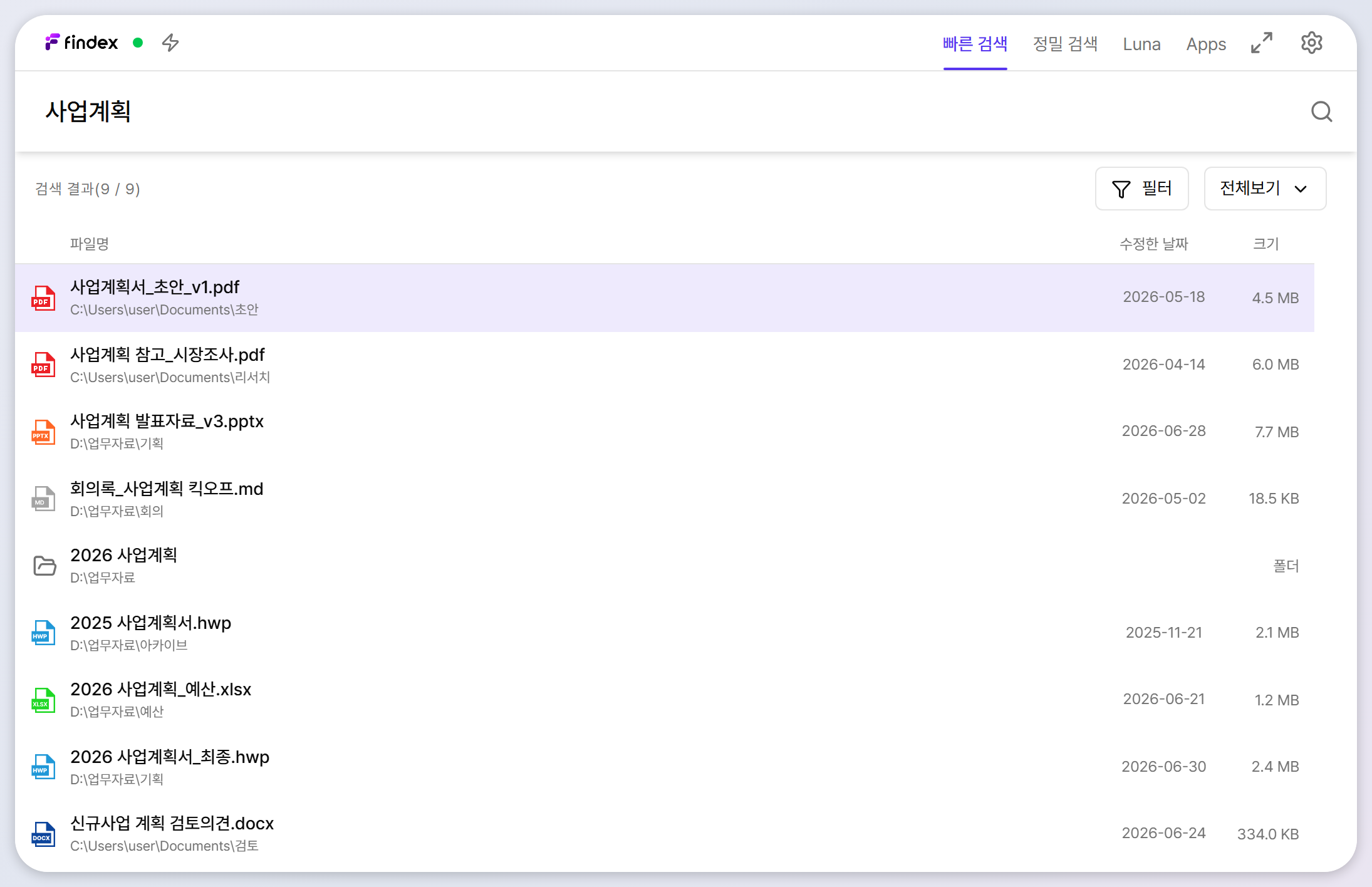This screenshot has width=1372, height=887.
Task: Click path D:\업무자료\아카이브
Action: point(128,645)
